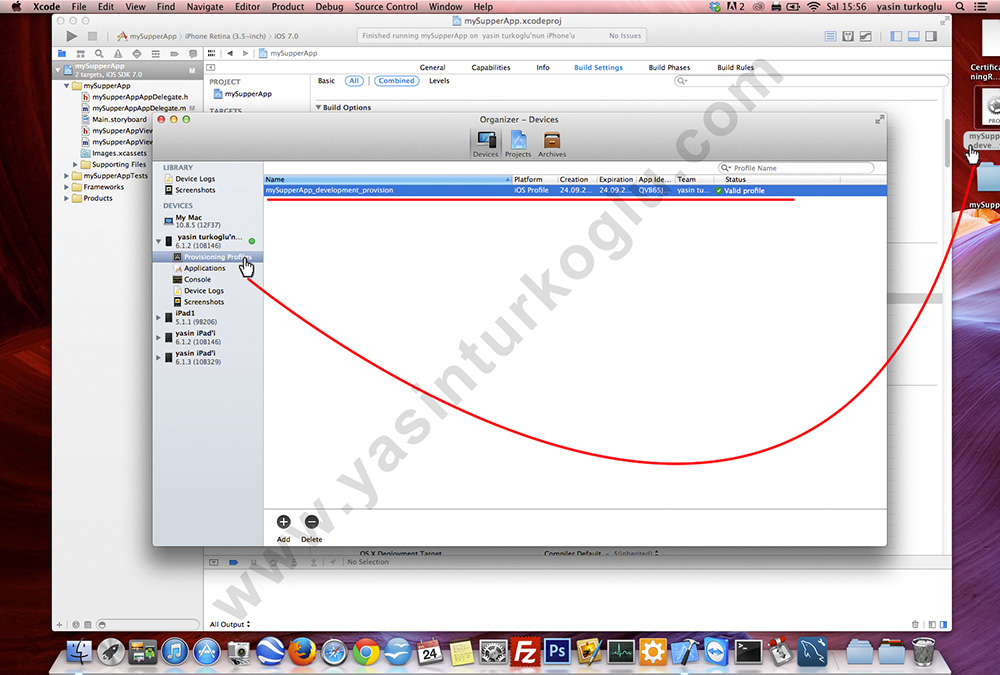Viewport: 1000px width, 675px height.
Task: Collapse the yasin turkoglu iPhone device
Action: coord(158,241)
